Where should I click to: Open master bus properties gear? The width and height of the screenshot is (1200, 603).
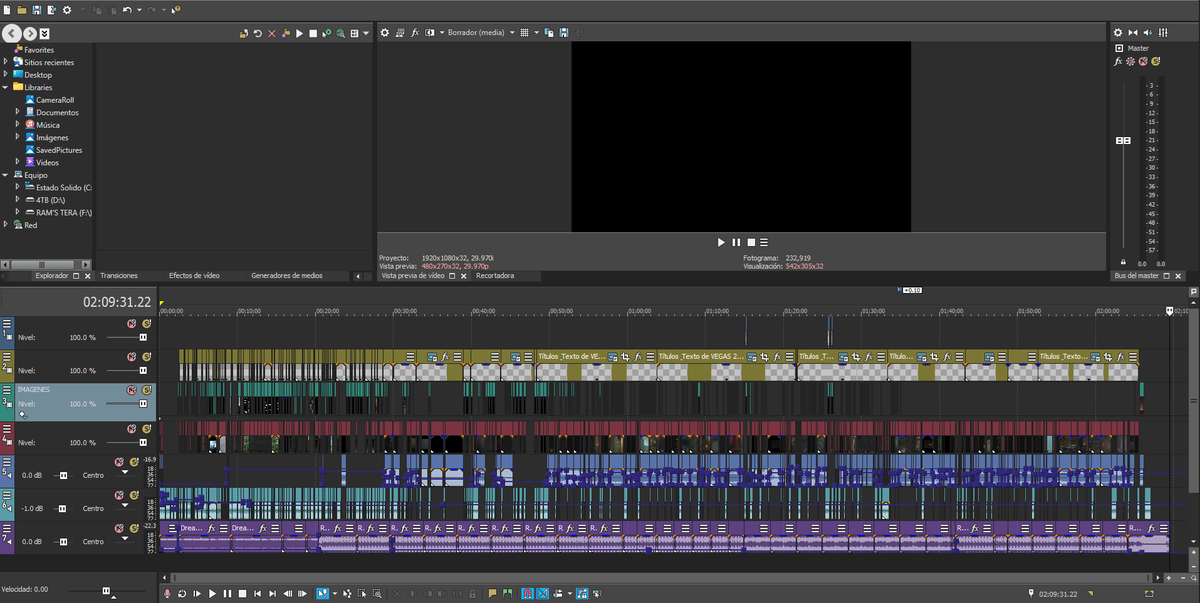(x=1119, y=33)
